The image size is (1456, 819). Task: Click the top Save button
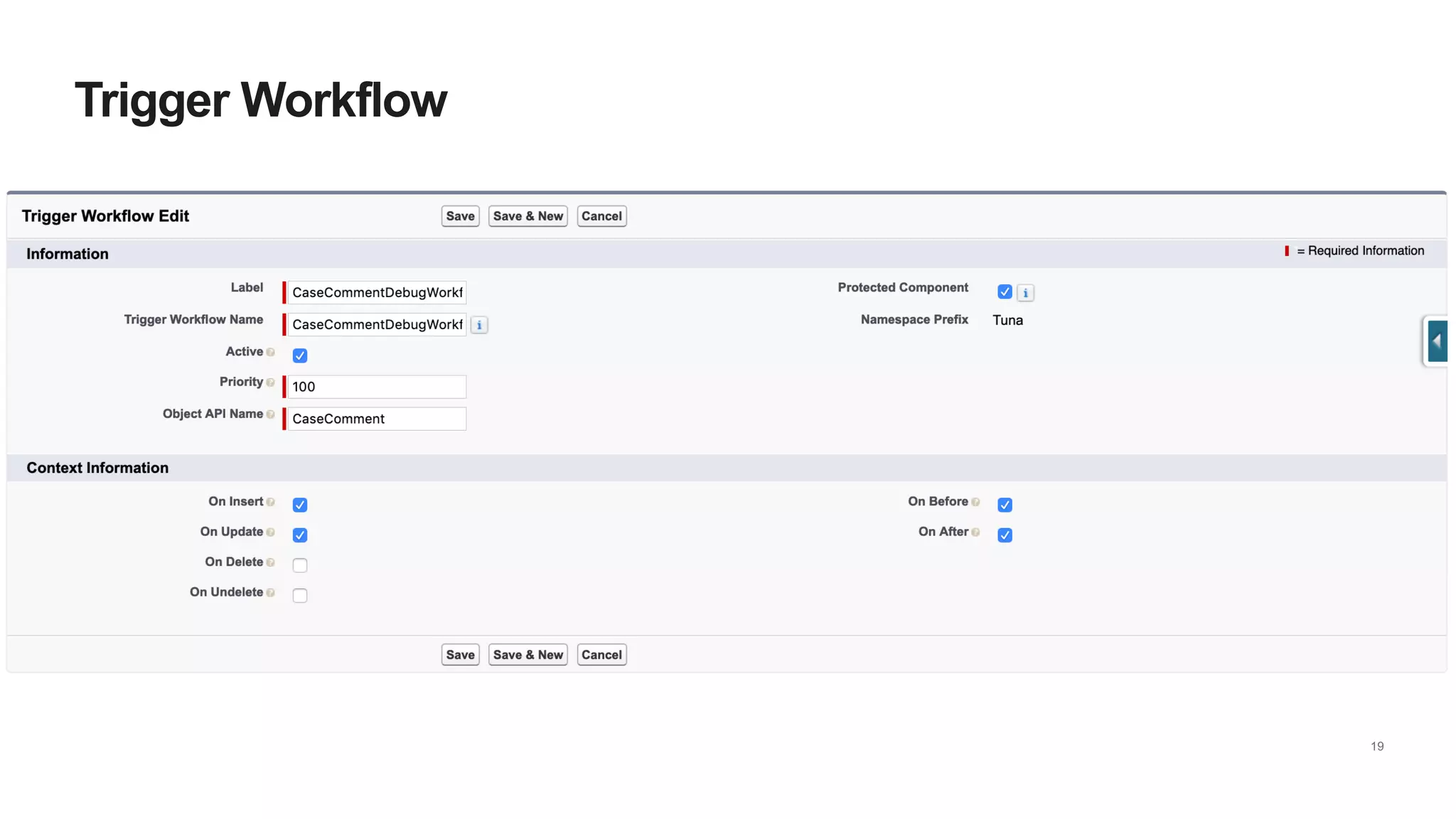tap(461, 216)
